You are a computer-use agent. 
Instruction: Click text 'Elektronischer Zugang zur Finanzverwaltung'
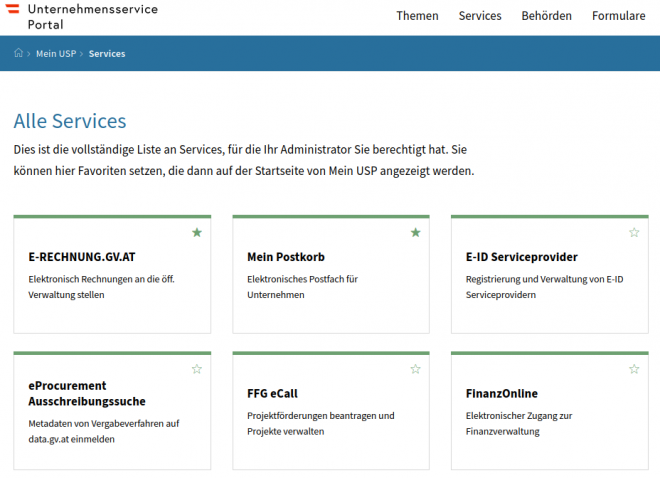tap(519, 423)
